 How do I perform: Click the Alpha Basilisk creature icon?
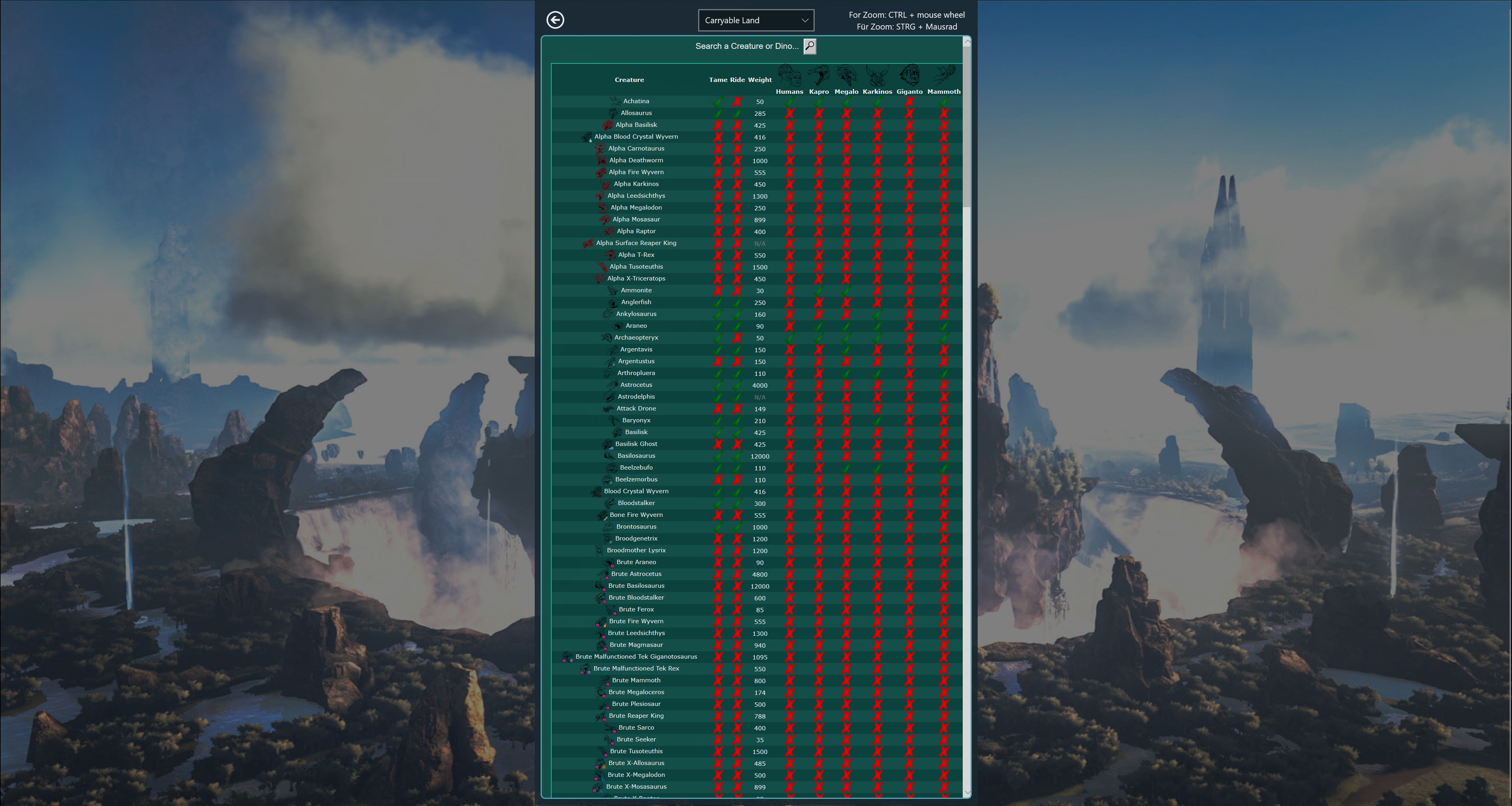pyautogui.click(x=608, y=125)
